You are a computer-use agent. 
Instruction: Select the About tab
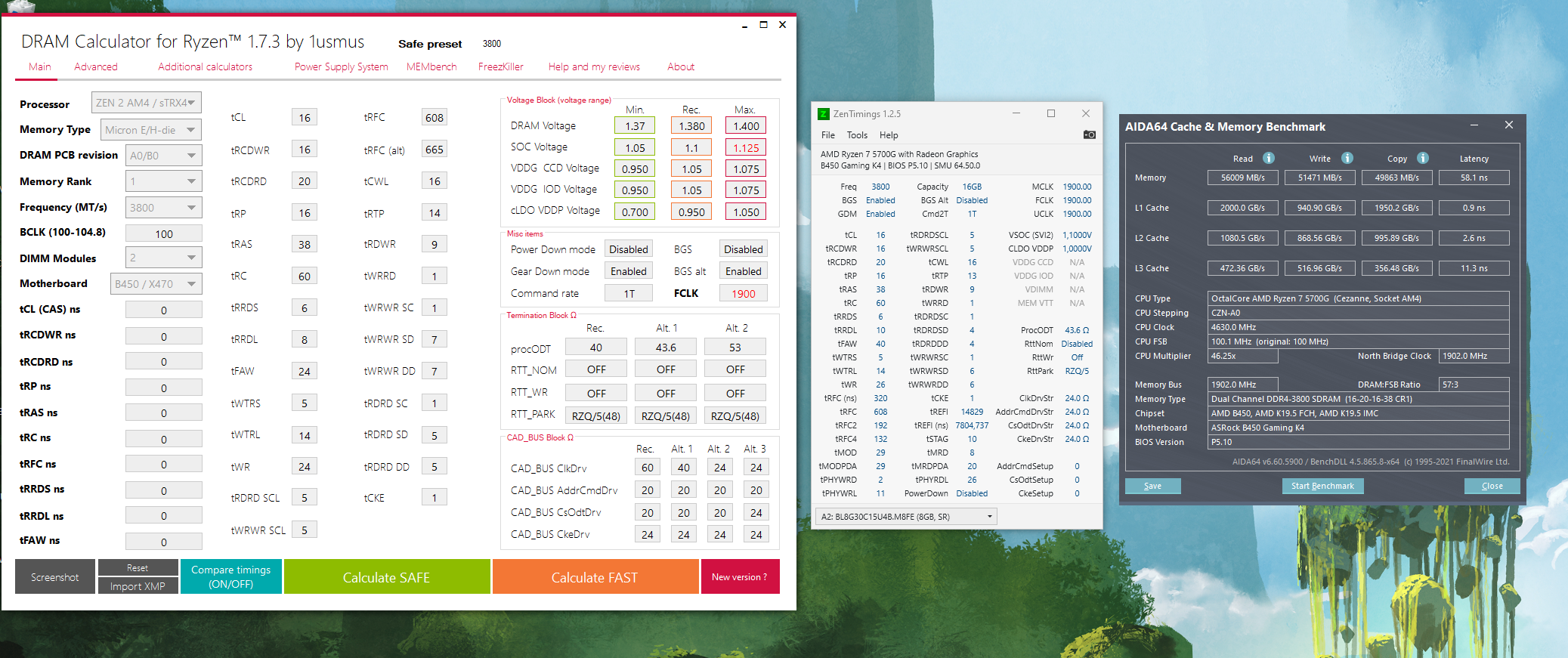[x=681, y=67]
